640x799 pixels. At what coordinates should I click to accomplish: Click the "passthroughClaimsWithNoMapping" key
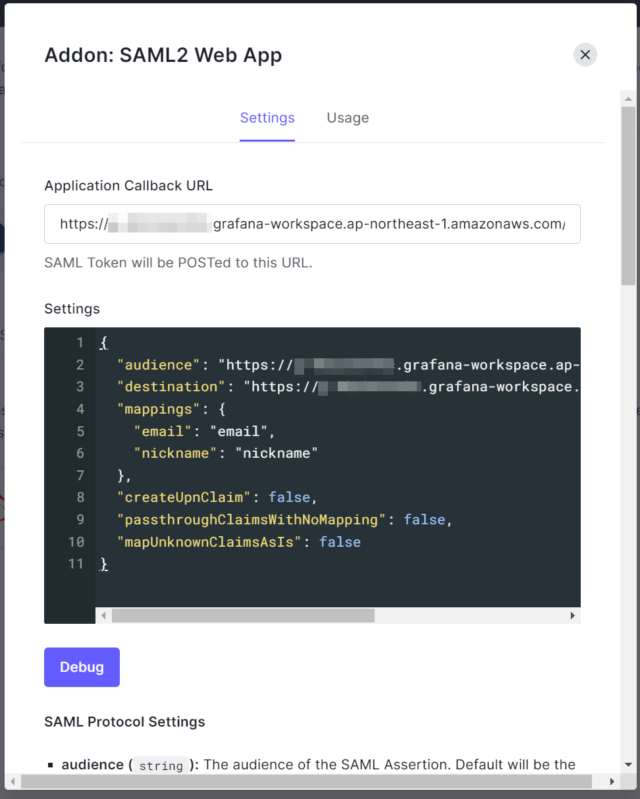point(251,519)
